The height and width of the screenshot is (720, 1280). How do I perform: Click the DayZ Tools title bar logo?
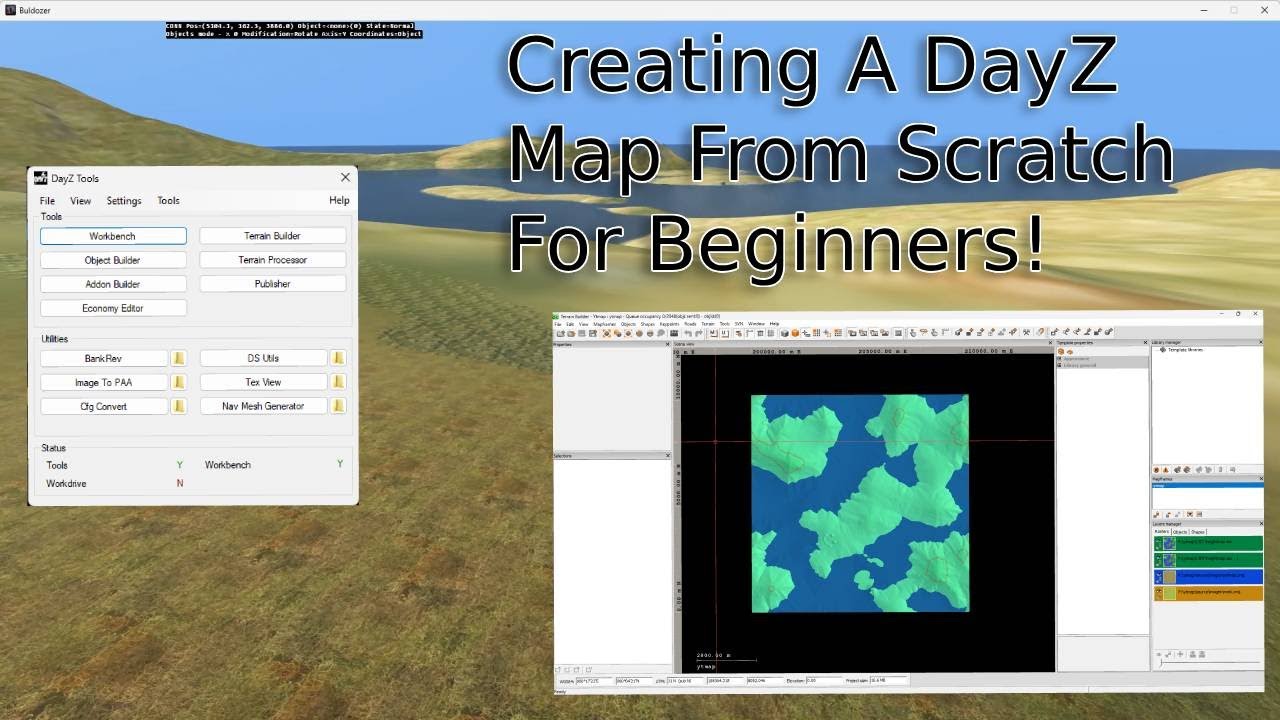pyautogui.click(x=41, y=178)
